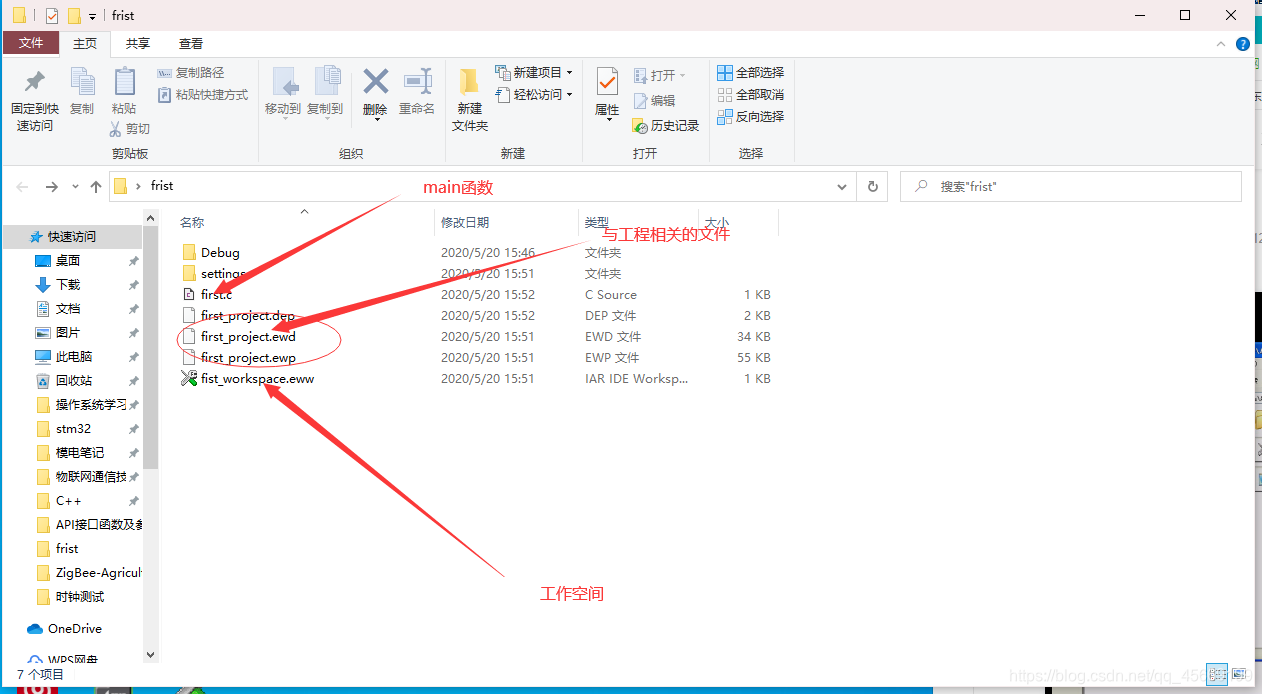Click the Copy icon in ribbon

click(82, 82)
